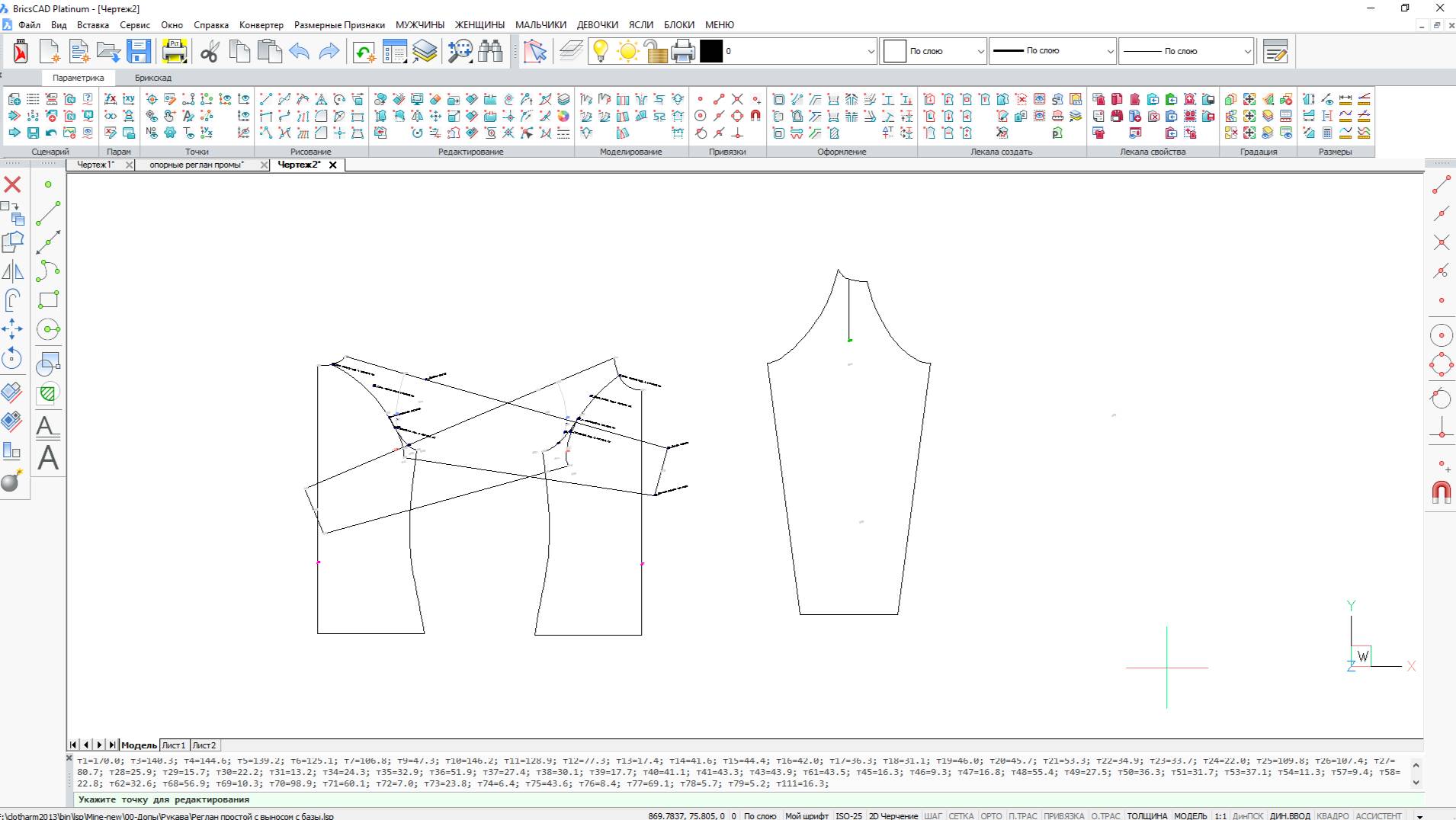
Task: Click the layout first-tab arrow button
Action: coord(73,745)
